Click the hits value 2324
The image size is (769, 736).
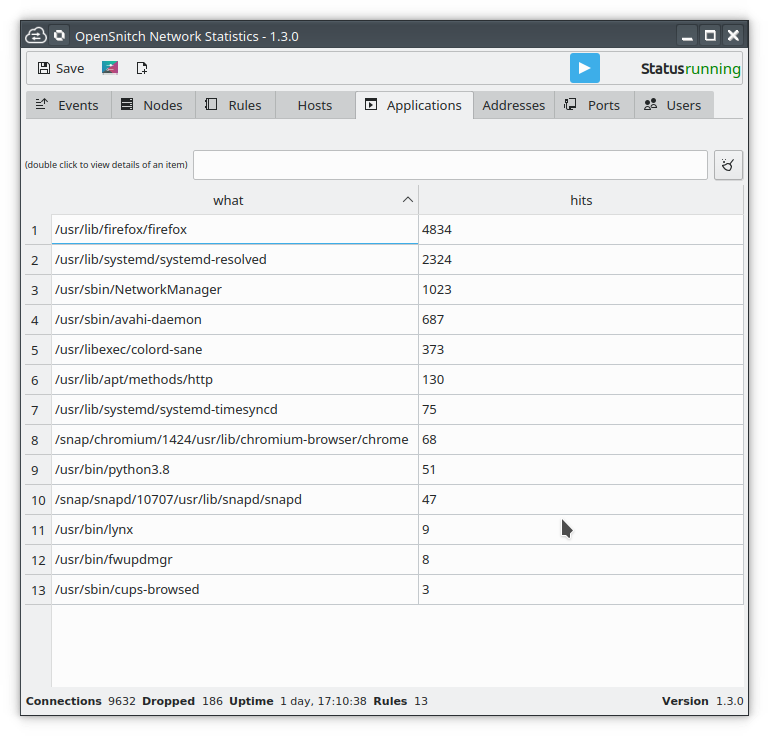pos(436,259)
